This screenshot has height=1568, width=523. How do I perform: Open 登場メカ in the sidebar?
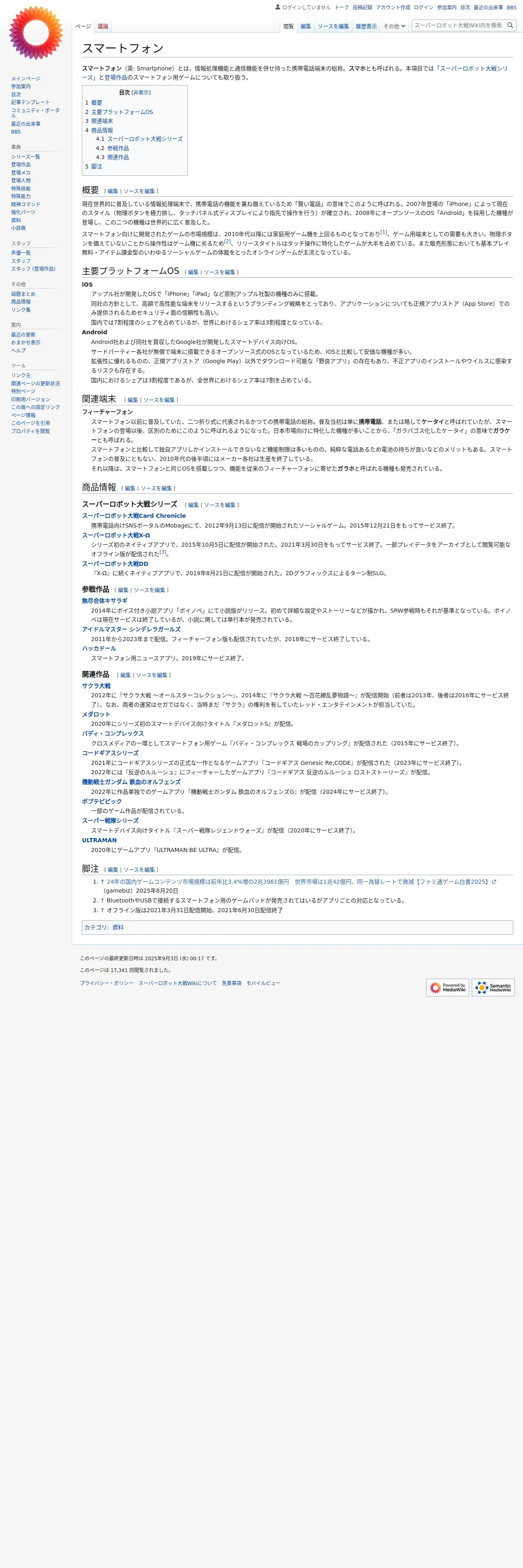[x=21, y=173]
